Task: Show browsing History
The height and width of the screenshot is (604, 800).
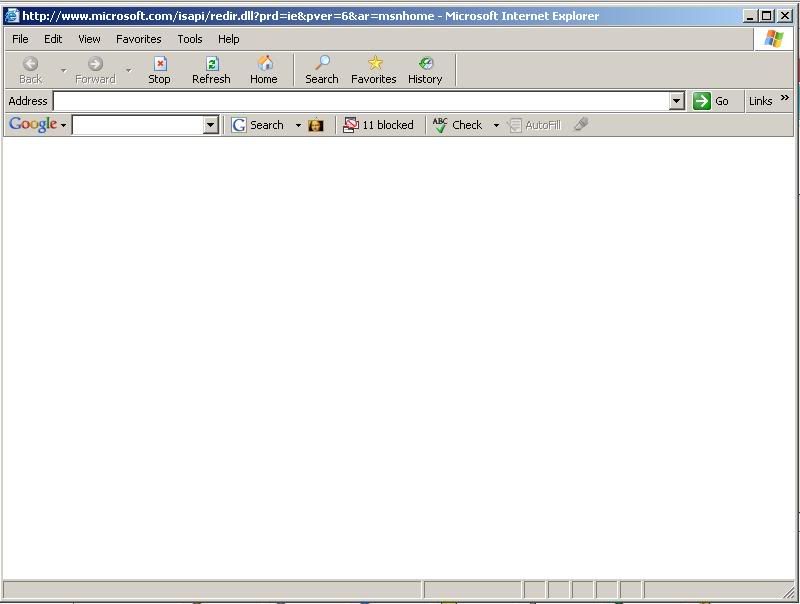Action: tap(424, 69)
